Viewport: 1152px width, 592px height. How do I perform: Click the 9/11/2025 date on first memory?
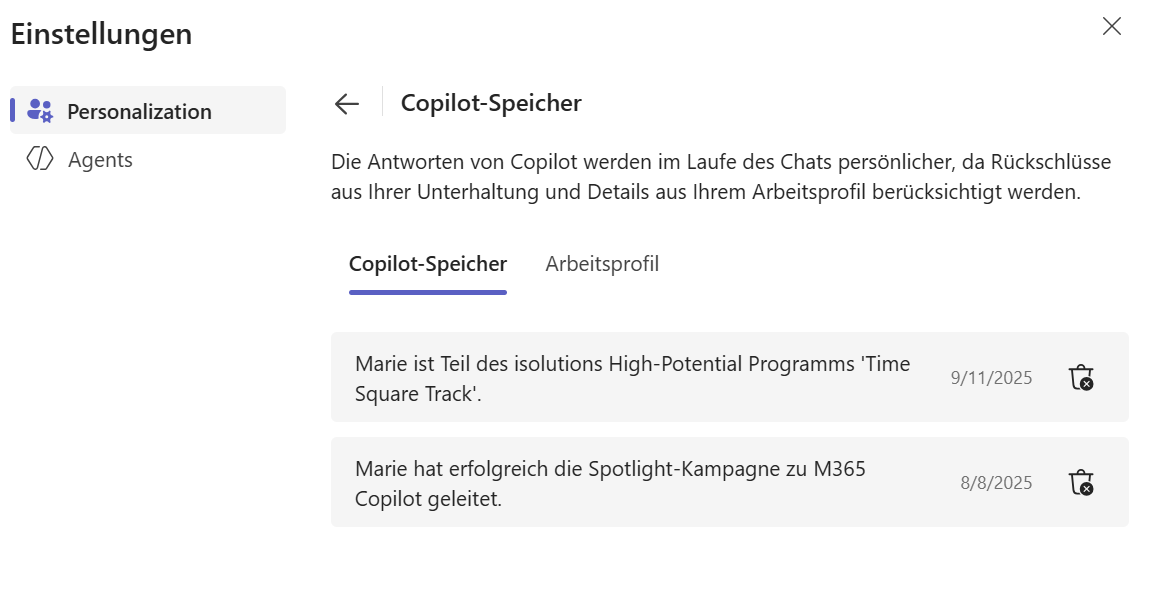point(991,378)
